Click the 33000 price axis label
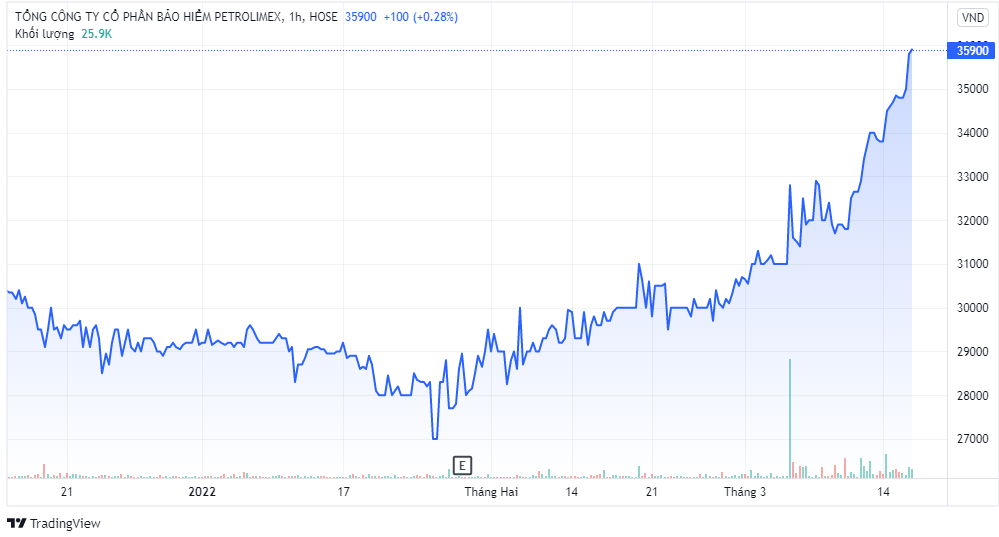This screenshot has height=537, width=999. pos(972,176)
